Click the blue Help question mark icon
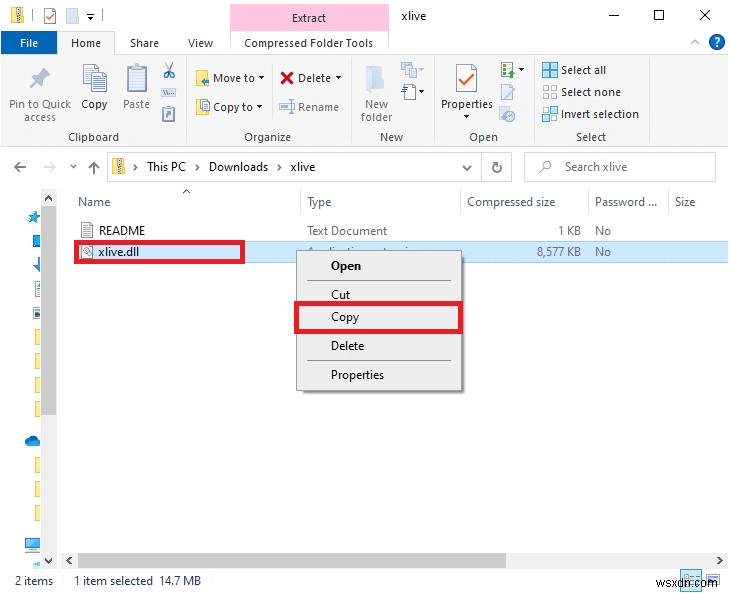Image resolution: width=729 pixels, height=593 pixels. 716,42
